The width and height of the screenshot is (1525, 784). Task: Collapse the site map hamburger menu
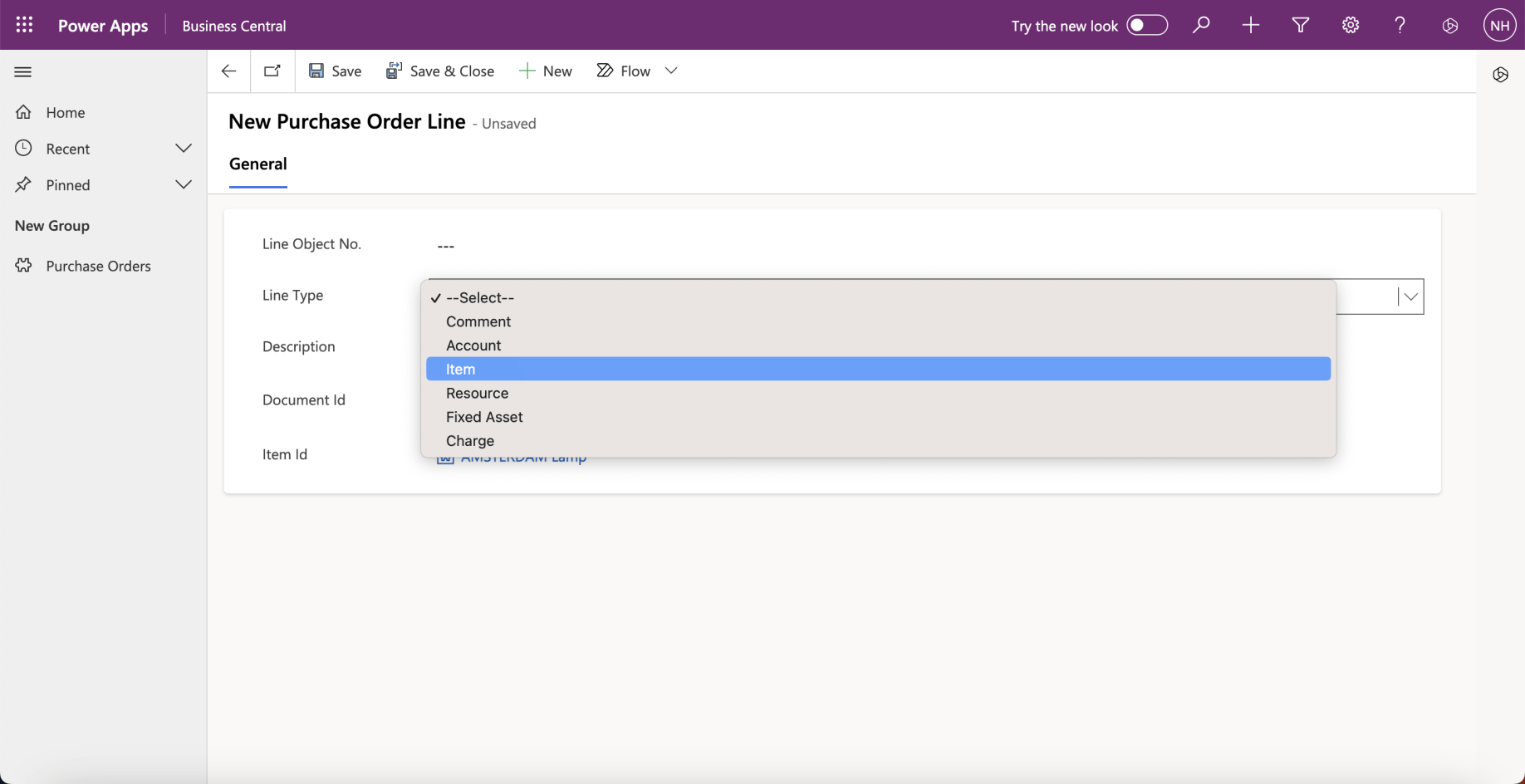23,71
